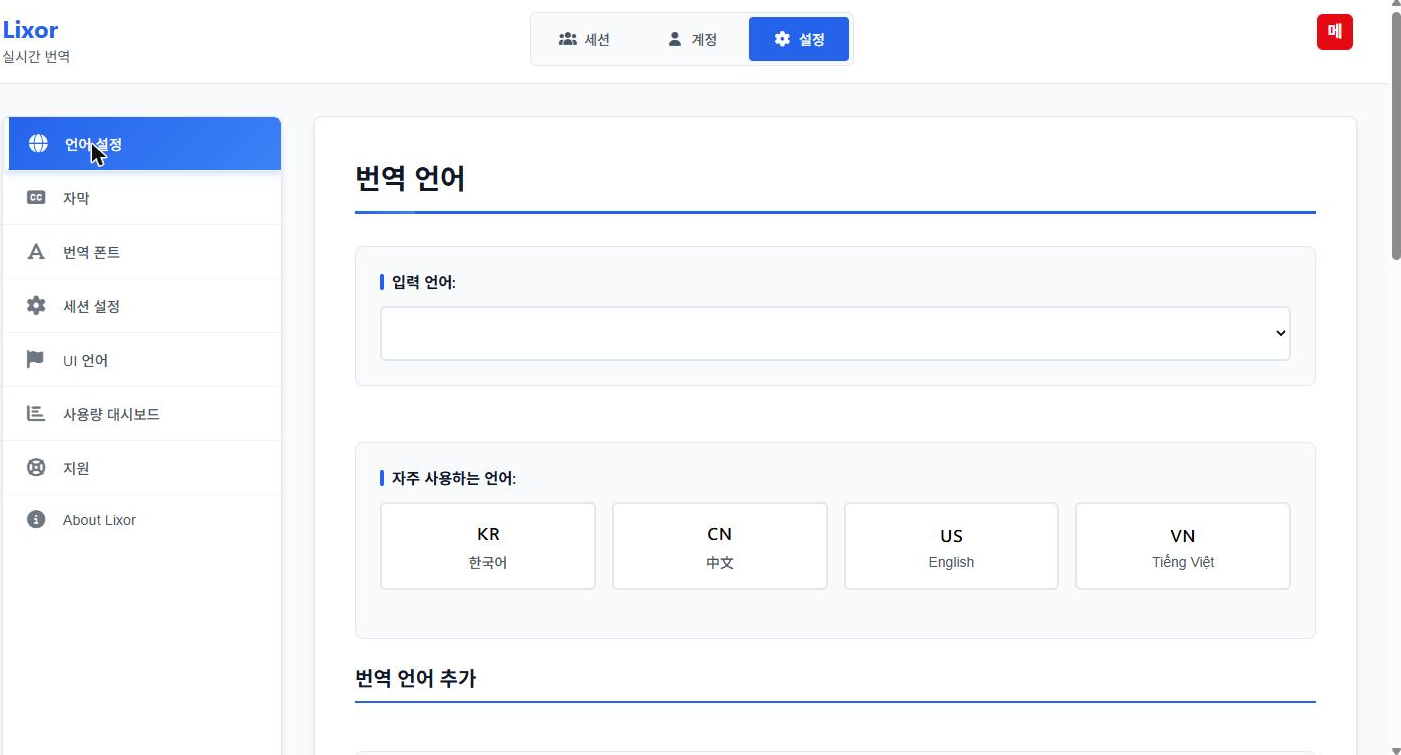Image resolution: width=1401 pixels, height=755 pixels.
Task: Switch to the 계정 tab
Action: point(692,39)
